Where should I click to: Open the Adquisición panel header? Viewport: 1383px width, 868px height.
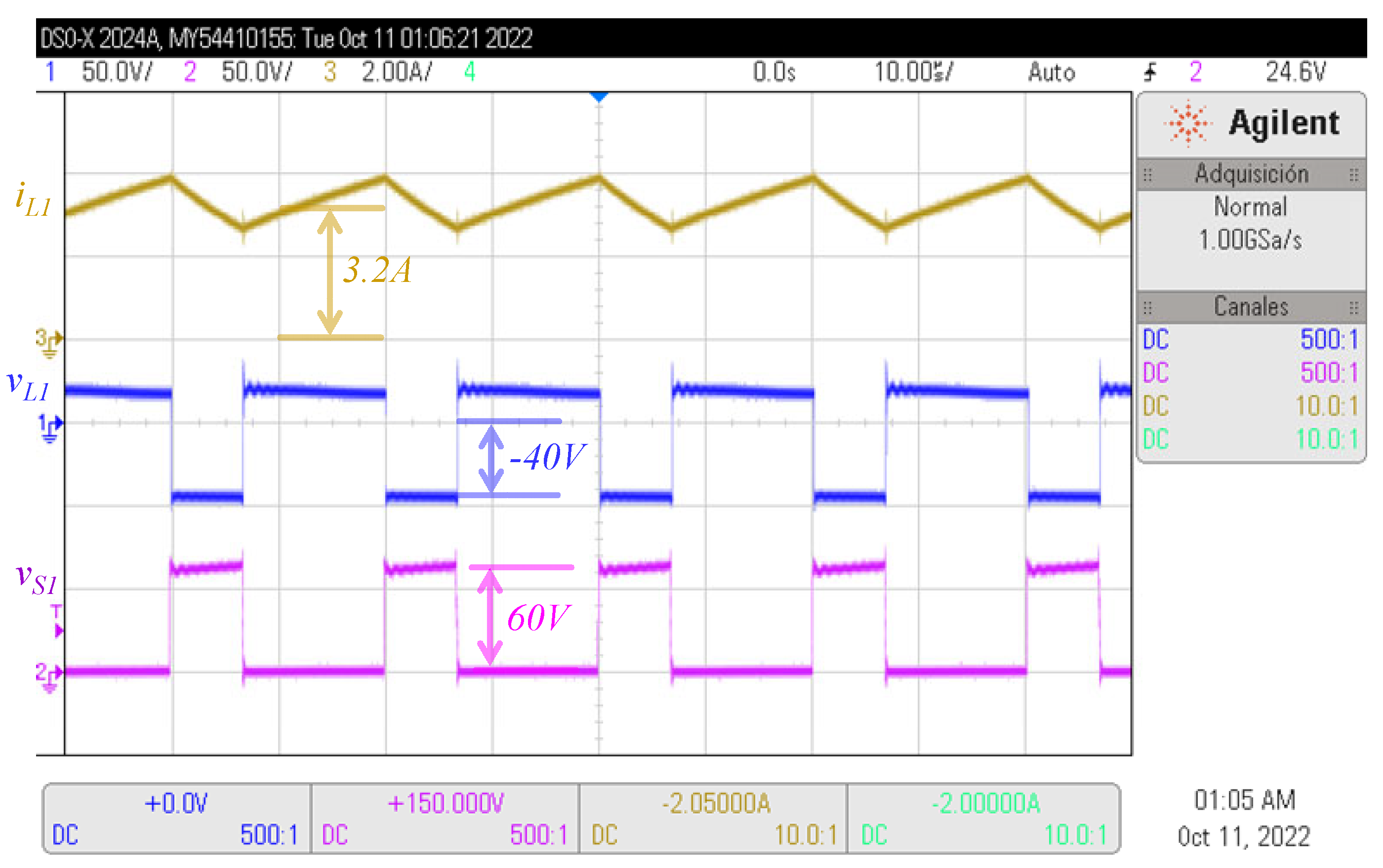(x=1251, y=174)
